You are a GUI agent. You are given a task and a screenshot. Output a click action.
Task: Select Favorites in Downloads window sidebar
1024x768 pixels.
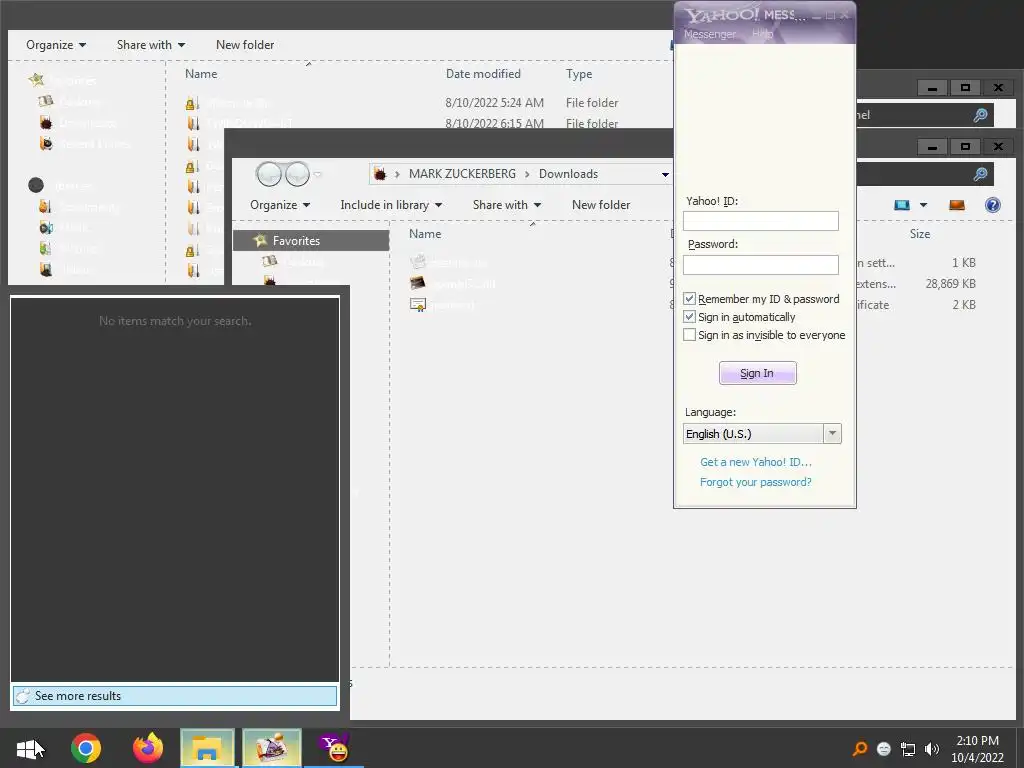(312, 240)
